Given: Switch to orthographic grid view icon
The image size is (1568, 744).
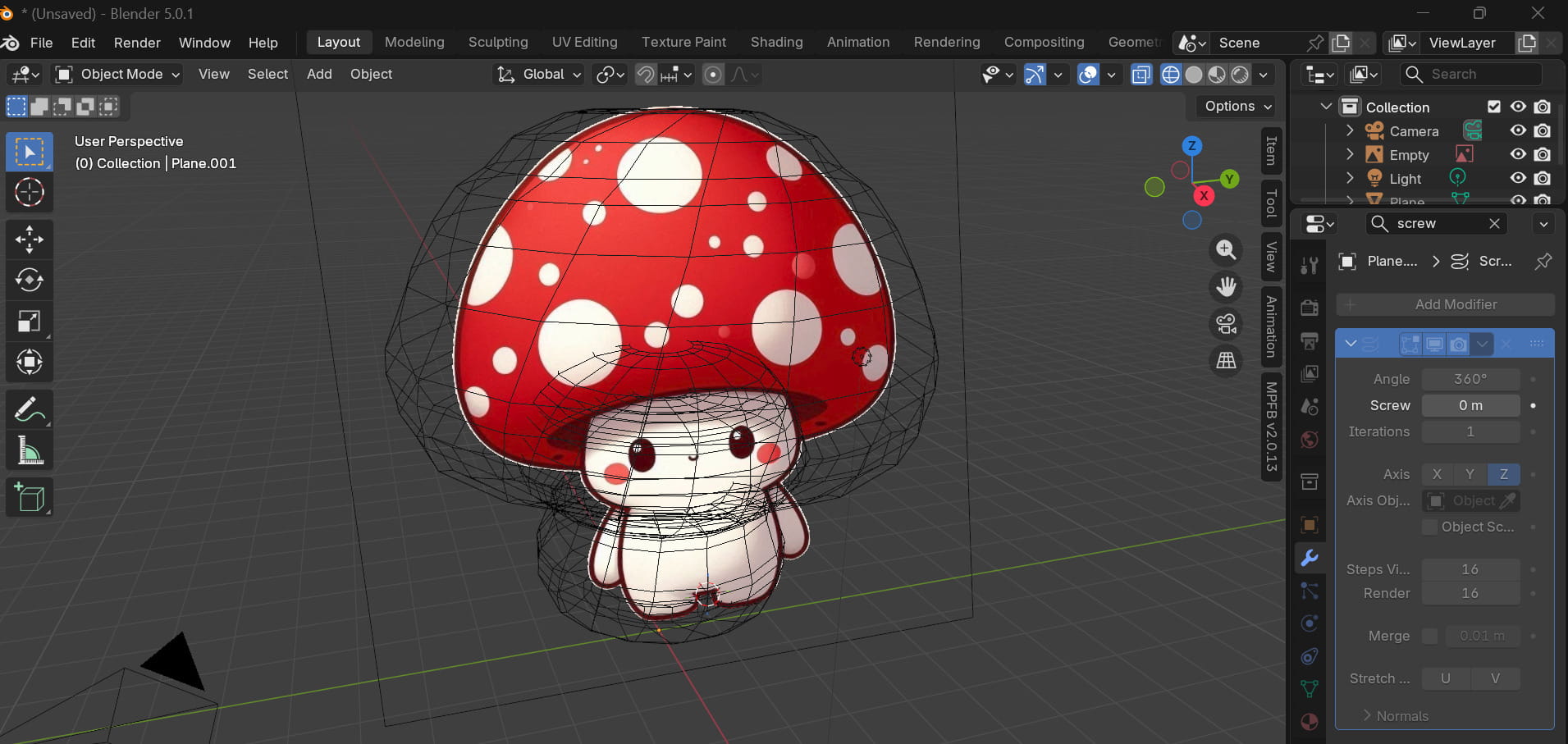Looking at the screenshot, I should [x=1226, y=360].
